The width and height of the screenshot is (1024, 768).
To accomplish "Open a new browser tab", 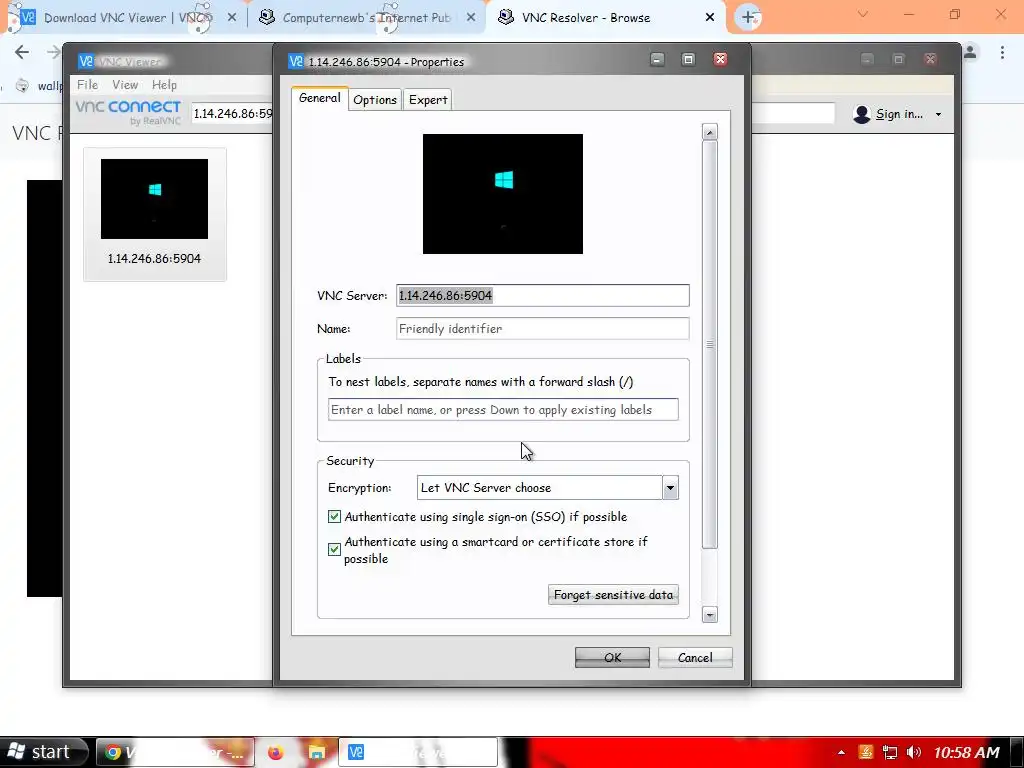I will (x=748, y=18).
